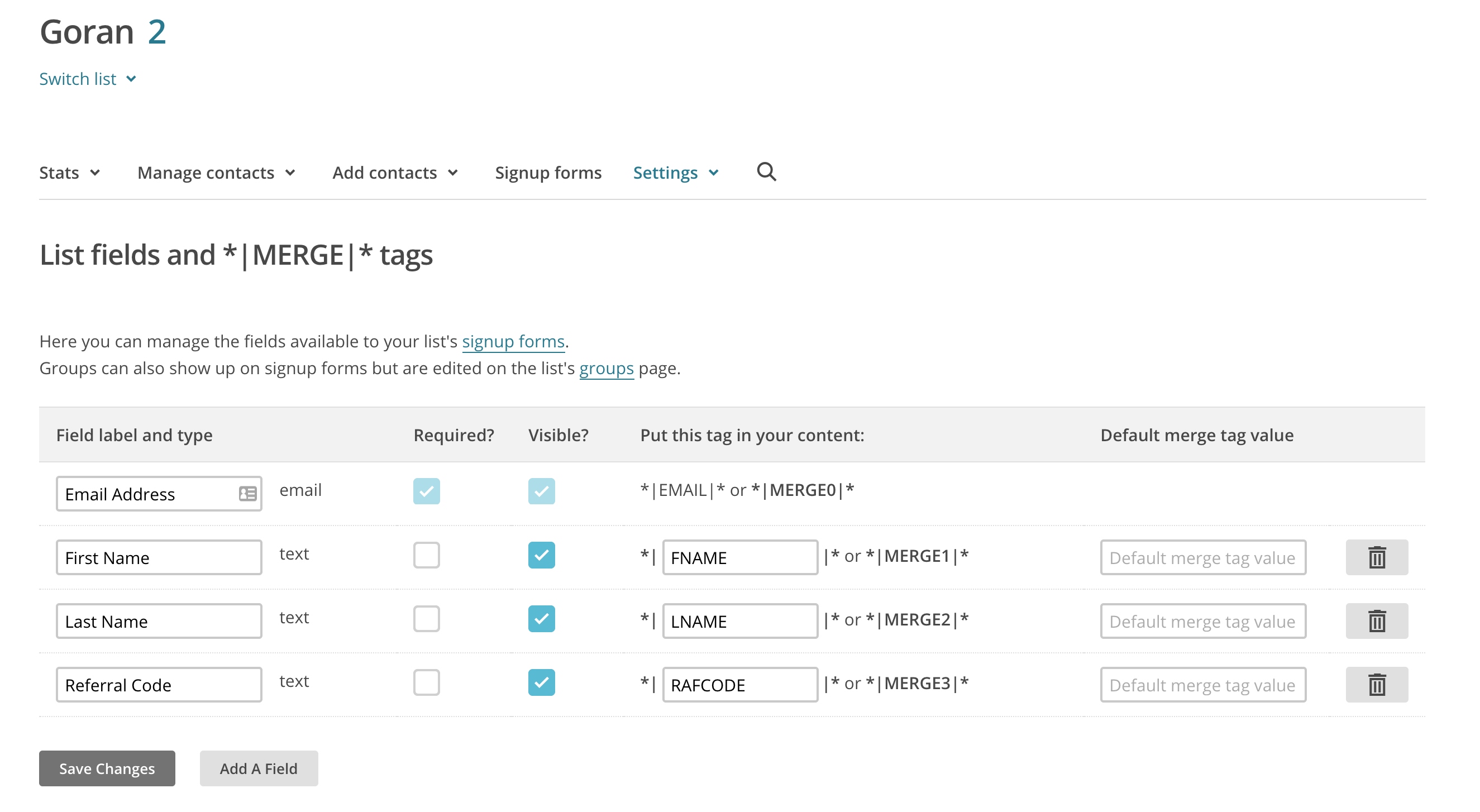
Task: Click the FNAME merge tag input
Action: [x=739, y=557]
